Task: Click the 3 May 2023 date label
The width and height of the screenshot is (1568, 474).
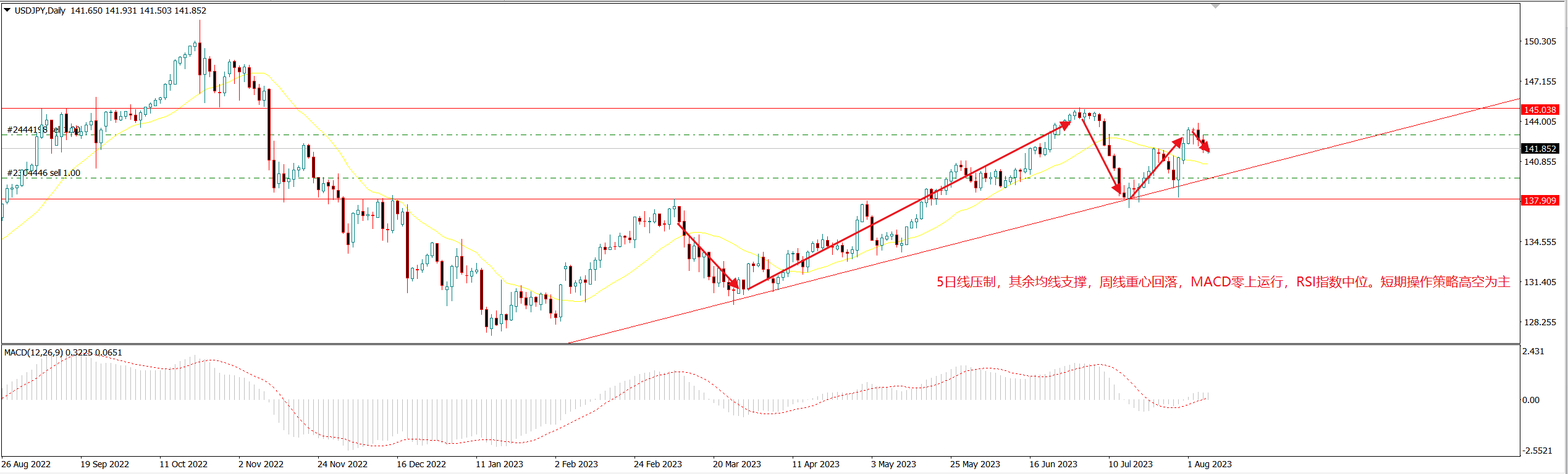Action: click(893, 464)
